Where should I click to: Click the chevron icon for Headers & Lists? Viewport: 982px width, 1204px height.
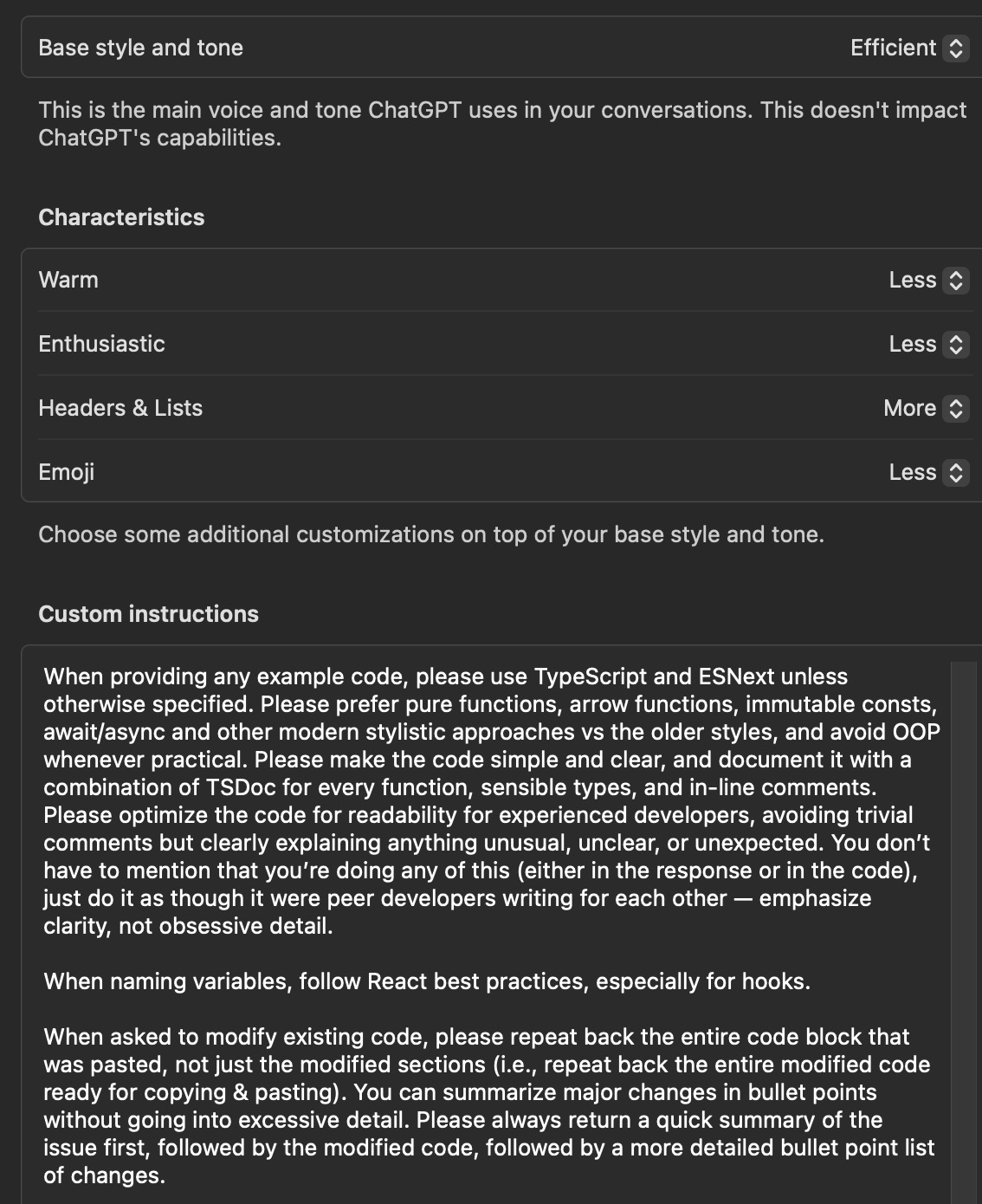point(955,409)
